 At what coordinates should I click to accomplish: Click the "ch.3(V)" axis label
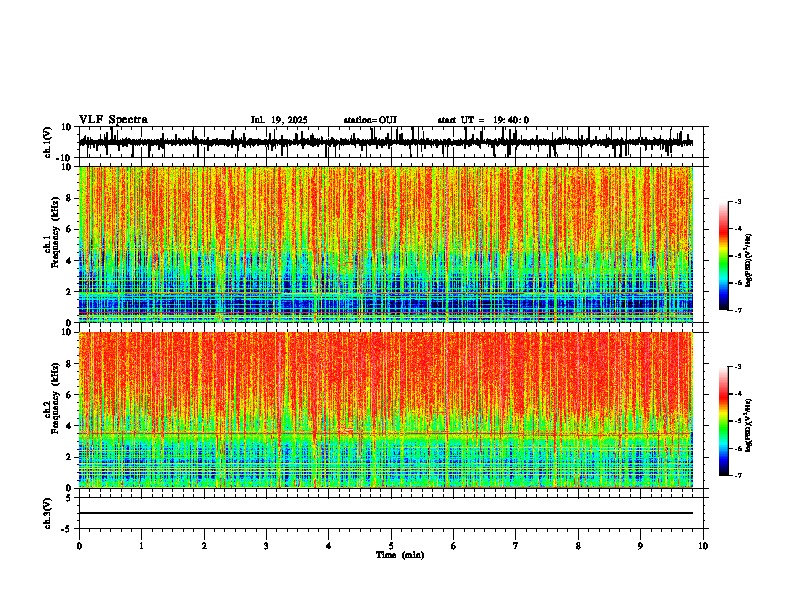[x=48, y=514]
